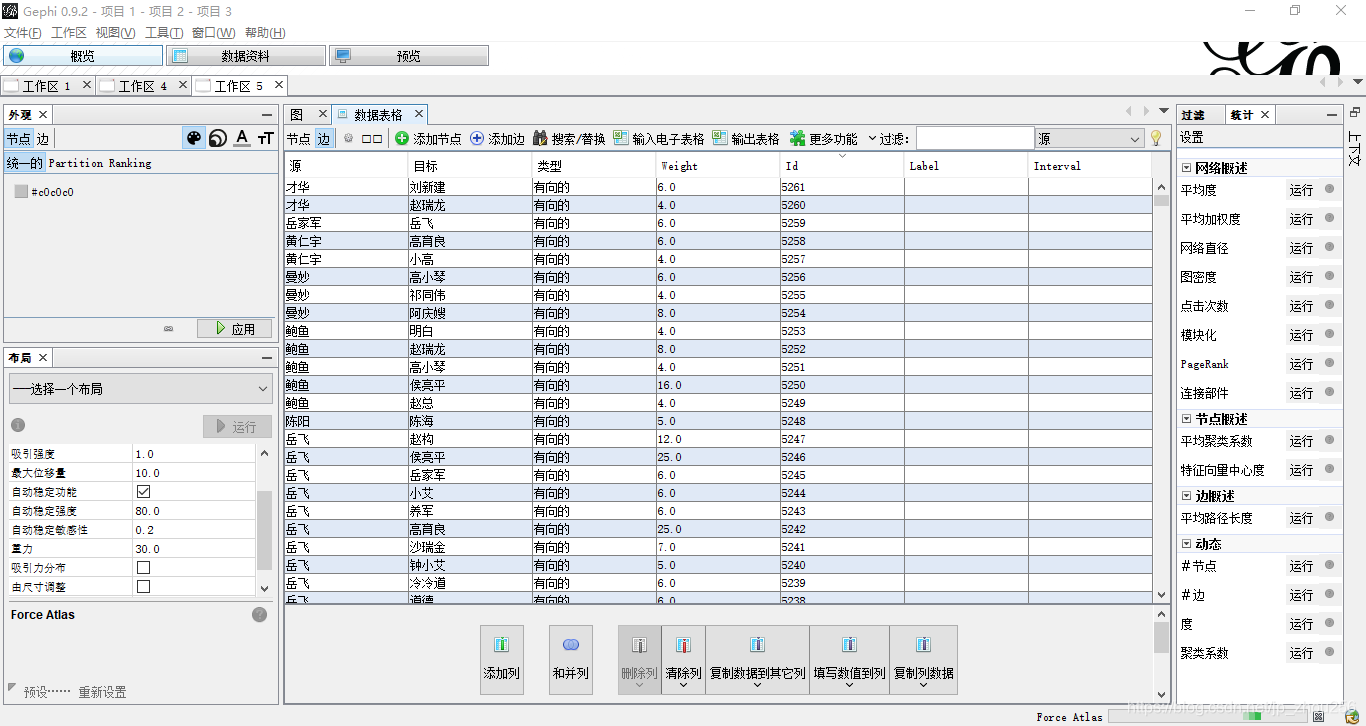Open the tab list dropdown arrow
Screen dimensions: 1366x726
click(x=1164, y=111)
